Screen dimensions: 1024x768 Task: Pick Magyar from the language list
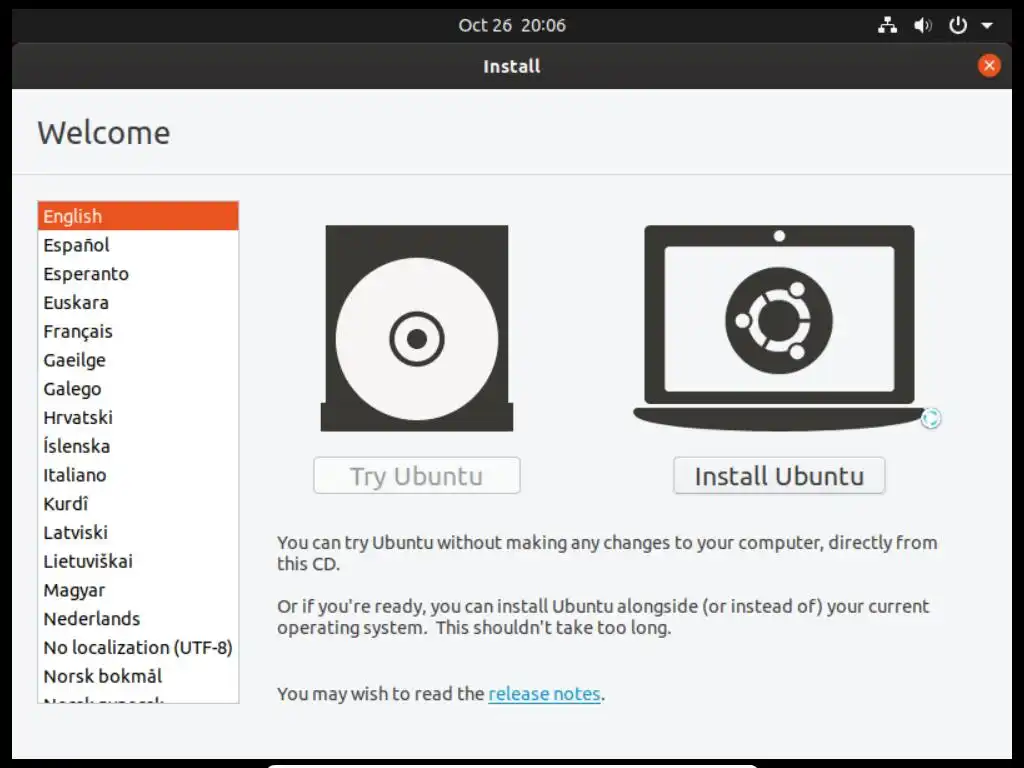138,590
